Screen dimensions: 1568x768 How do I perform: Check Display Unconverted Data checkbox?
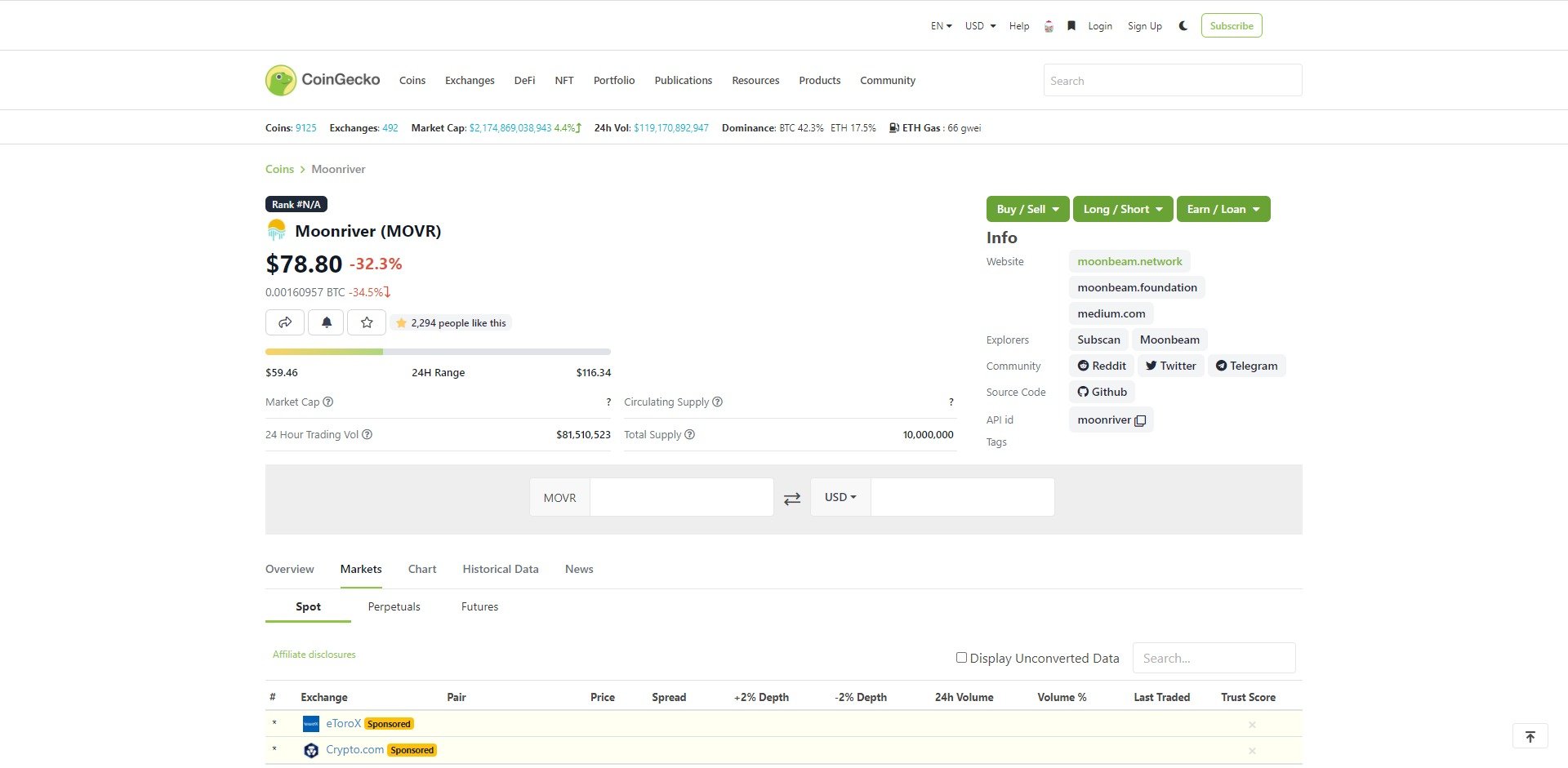[x=961, y=658]
